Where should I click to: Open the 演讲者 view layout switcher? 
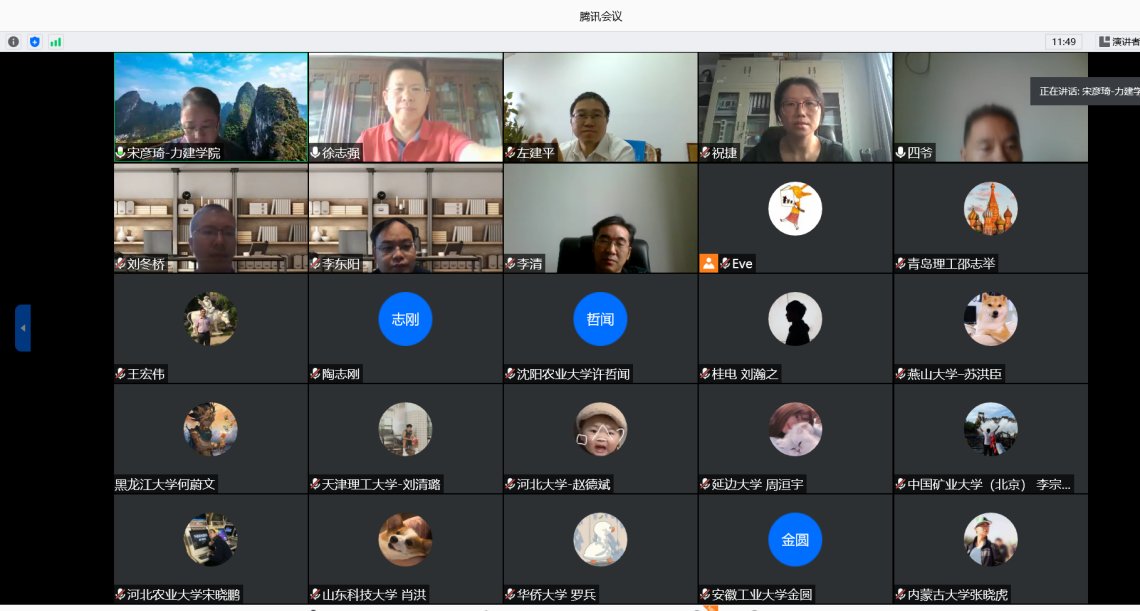[1118, 42]
